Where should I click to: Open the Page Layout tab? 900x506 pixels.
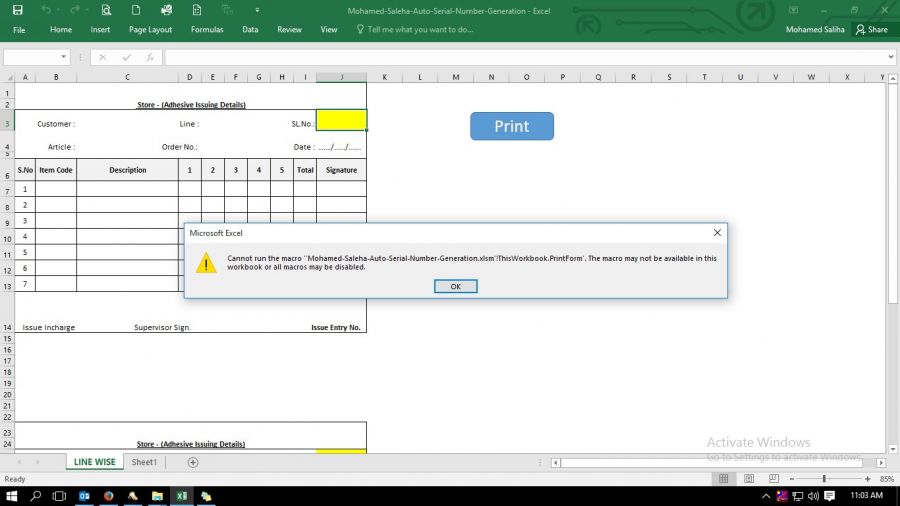click(x=150, y=30)
